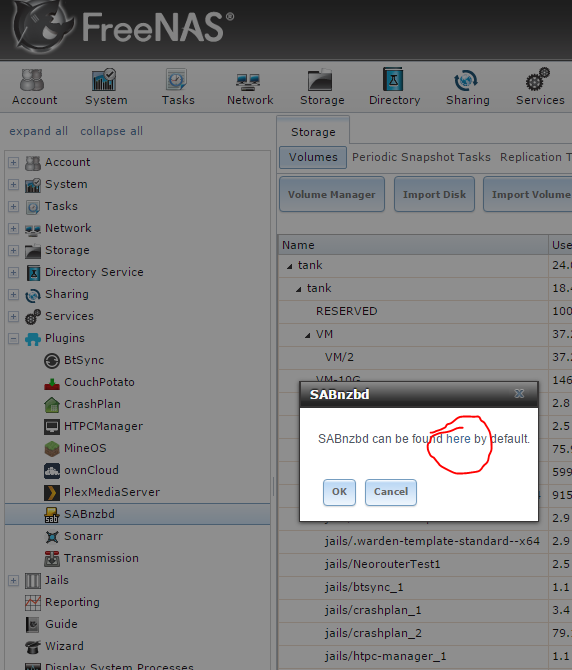Select the jails/crashplan_2 row
The height and width of the screenshot is (670, 572).
pyautogui.click(x=413, y=634)
